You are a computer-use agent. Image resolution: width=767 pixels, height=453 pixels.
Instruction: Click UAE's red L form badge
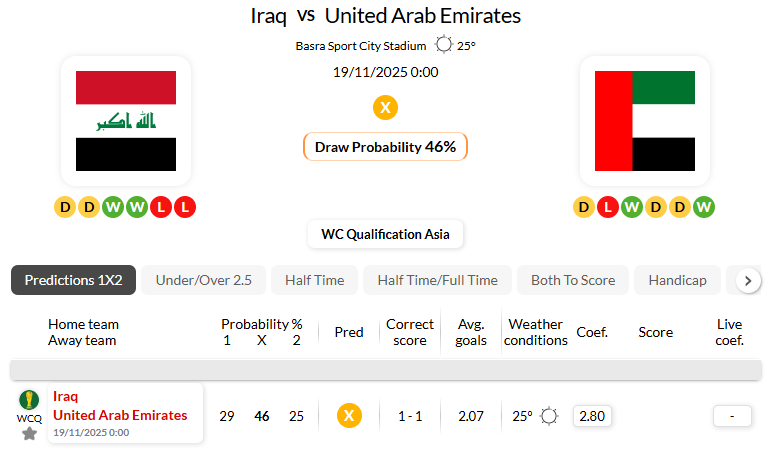pyautogui.click(x=608, y=207)
